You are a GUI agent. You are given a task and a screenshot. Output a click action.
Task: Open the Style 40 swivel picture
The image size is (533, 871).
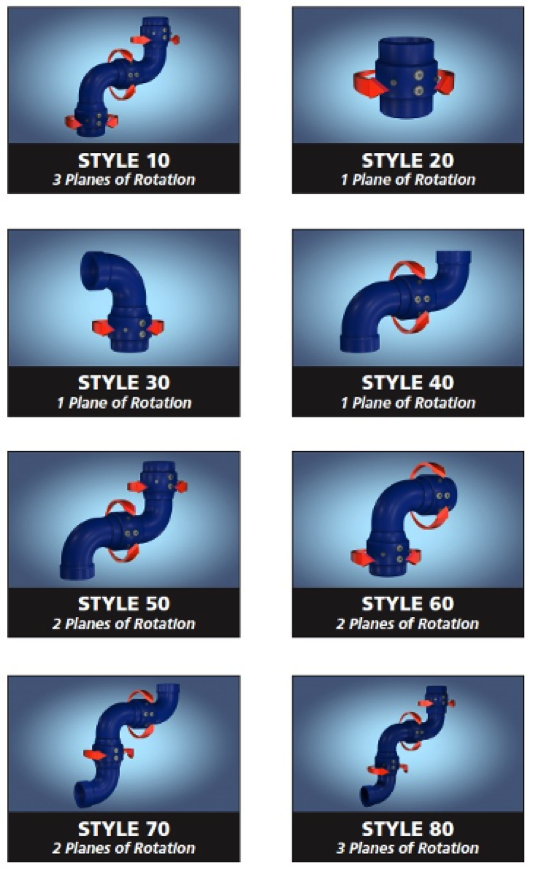coord(408,298)
